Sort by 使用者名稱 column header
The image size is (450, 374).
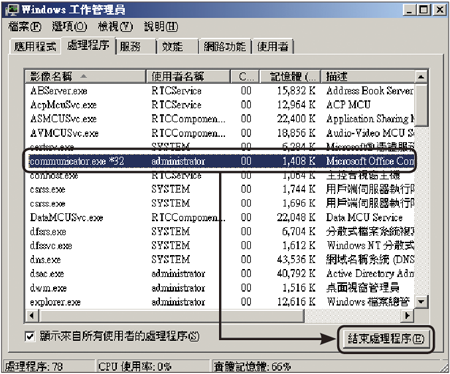coord(188,77)
